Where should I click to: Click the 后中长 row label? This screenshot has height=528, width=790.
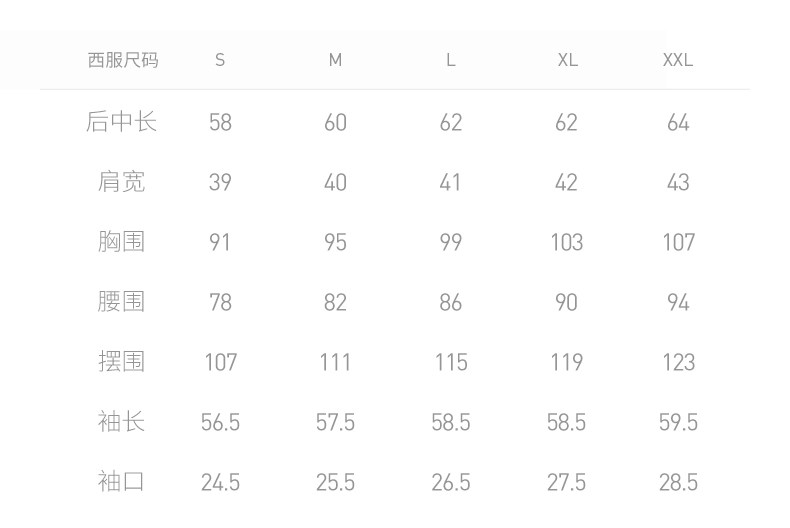pyautogui.click(x=122, y=122)
